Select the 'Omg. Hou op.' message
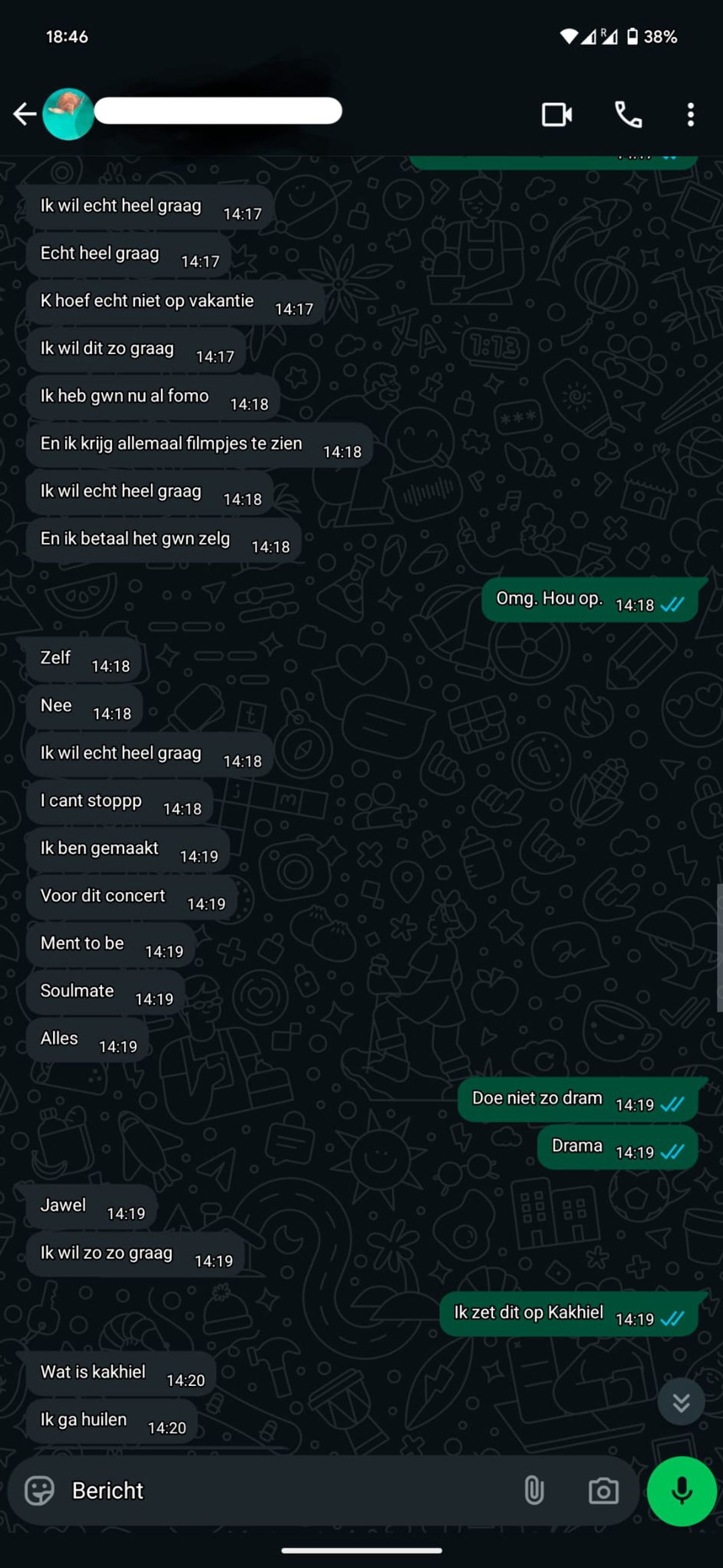 pos(590,600)
